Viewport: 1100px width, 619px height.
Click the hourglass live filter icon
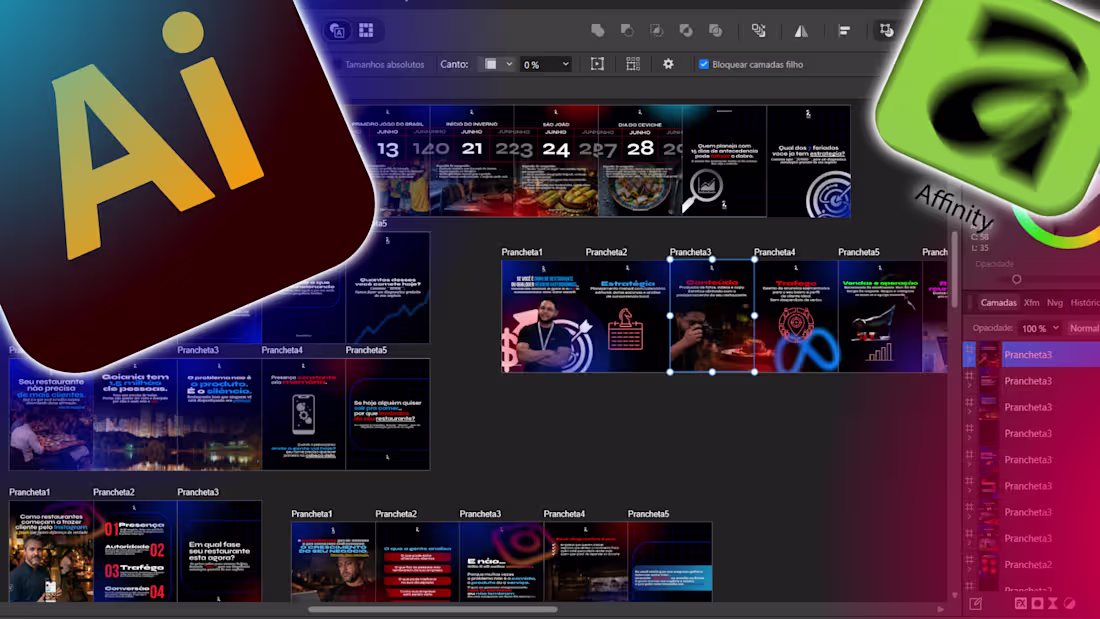click(1053, 604)
